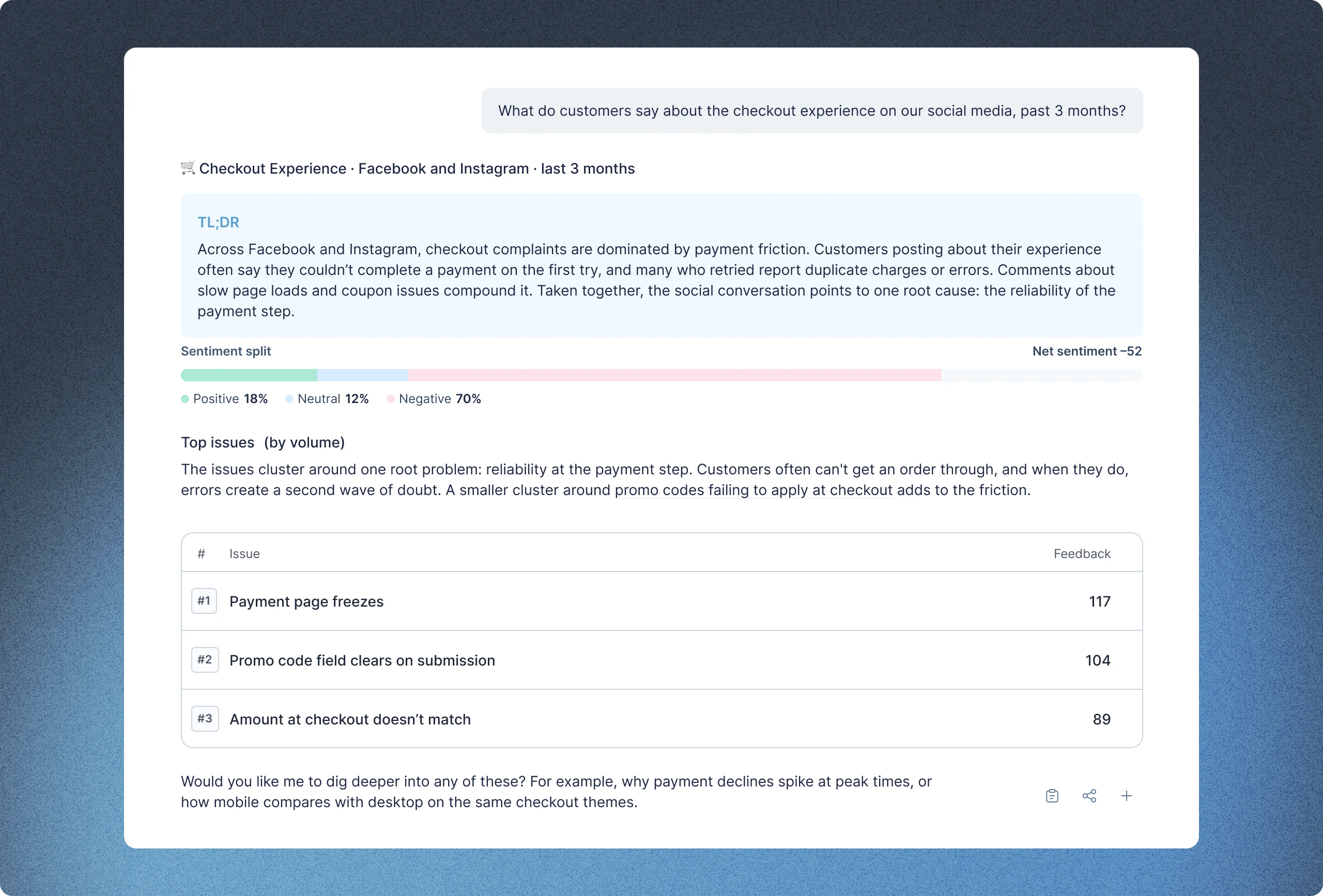Click the Feedback column header

point(1082,554)
